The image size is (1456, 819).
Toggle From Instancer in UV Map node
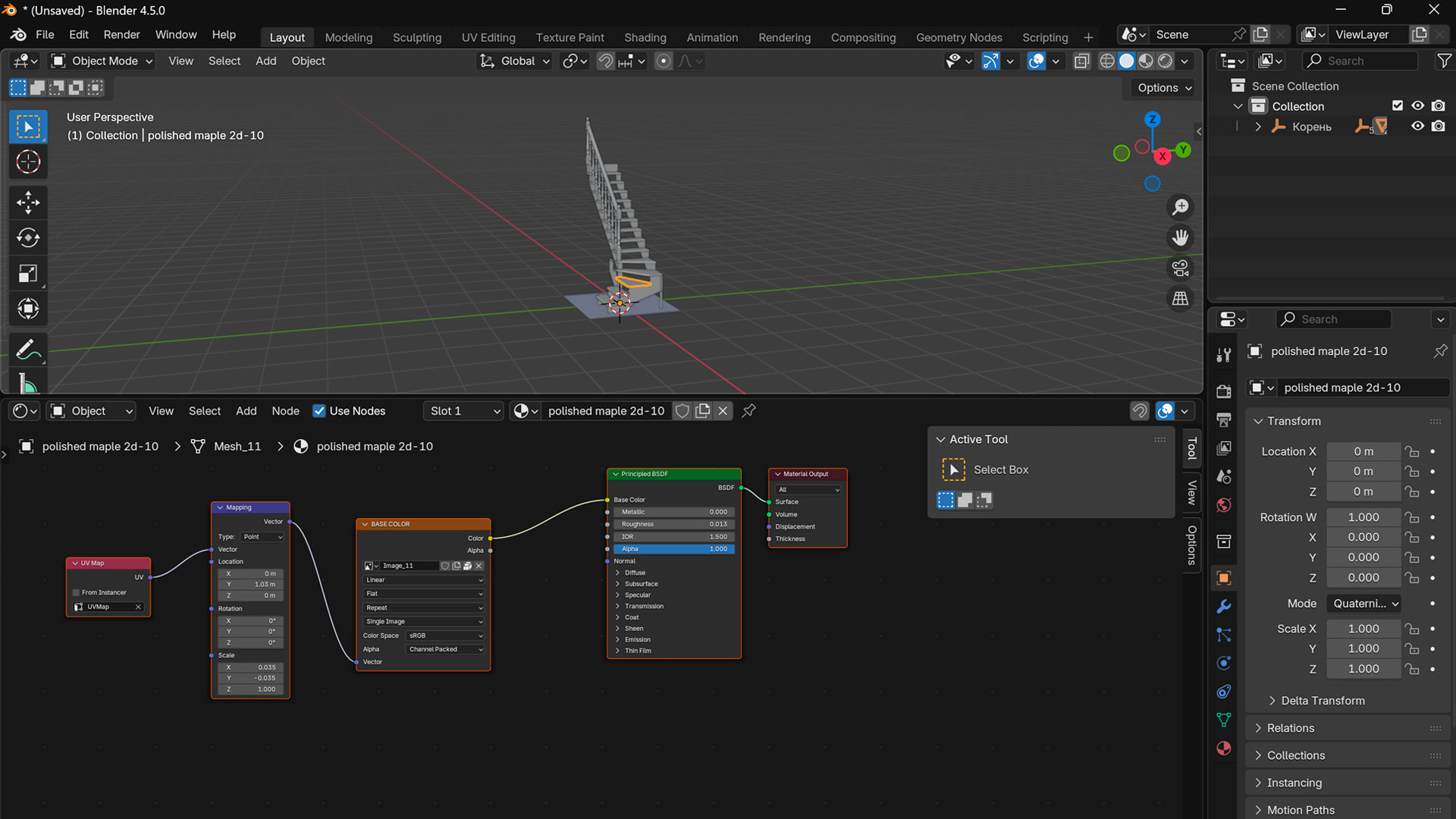click(76, 592)
